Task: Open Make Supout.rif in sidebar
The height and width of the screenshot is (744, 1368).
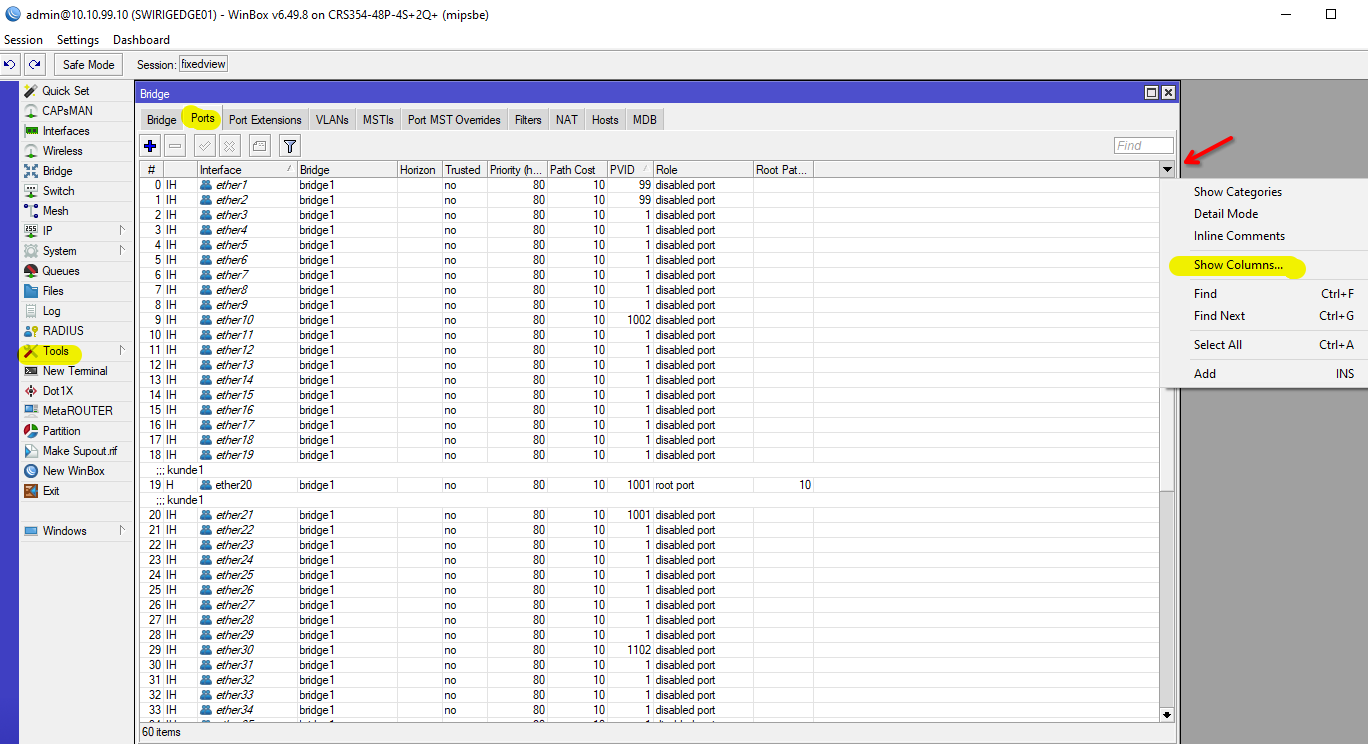Action: pos(79,451)
